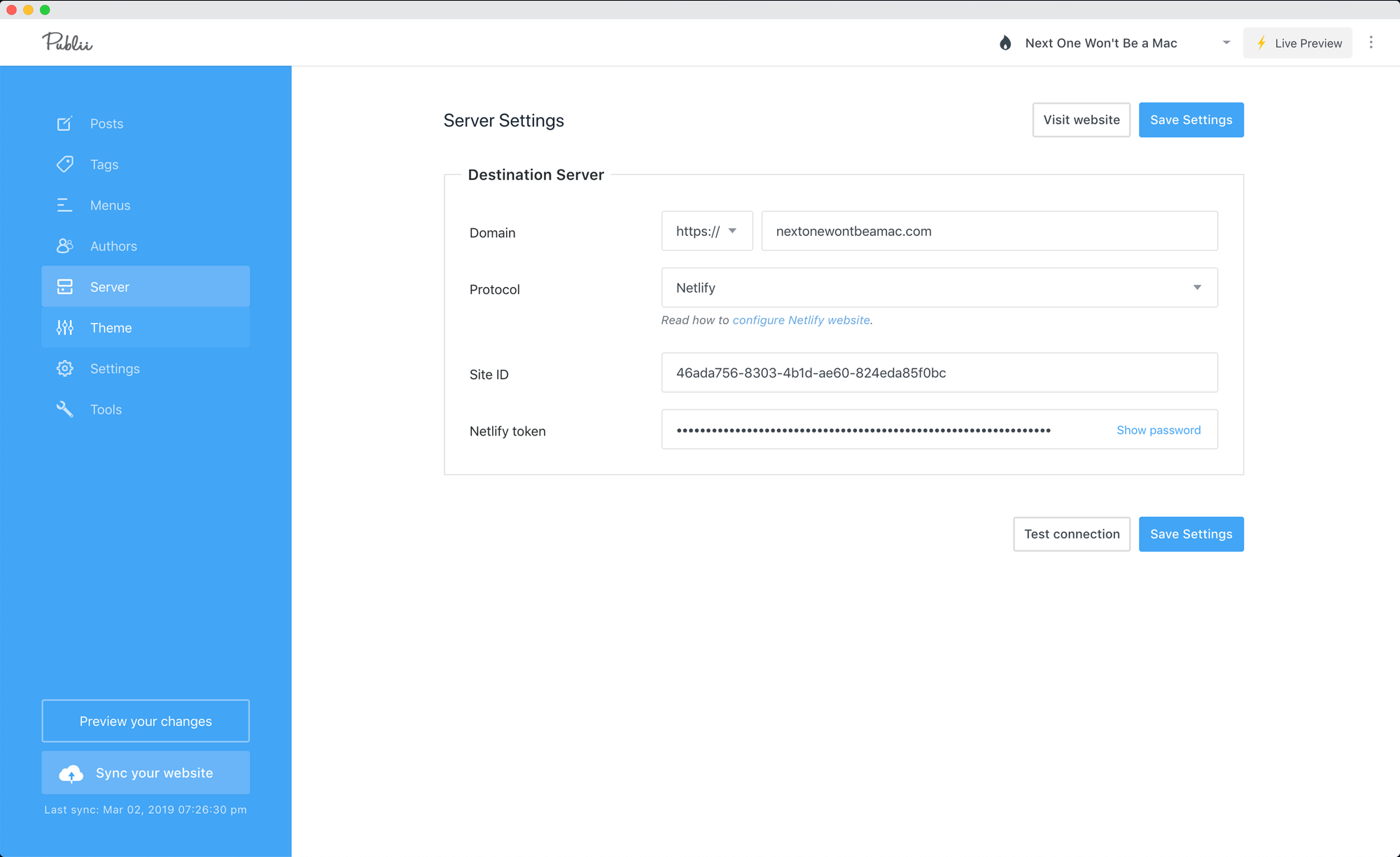Click the Netlify token password field
The width and height of the screenshot is (1400, 857).
939,429
